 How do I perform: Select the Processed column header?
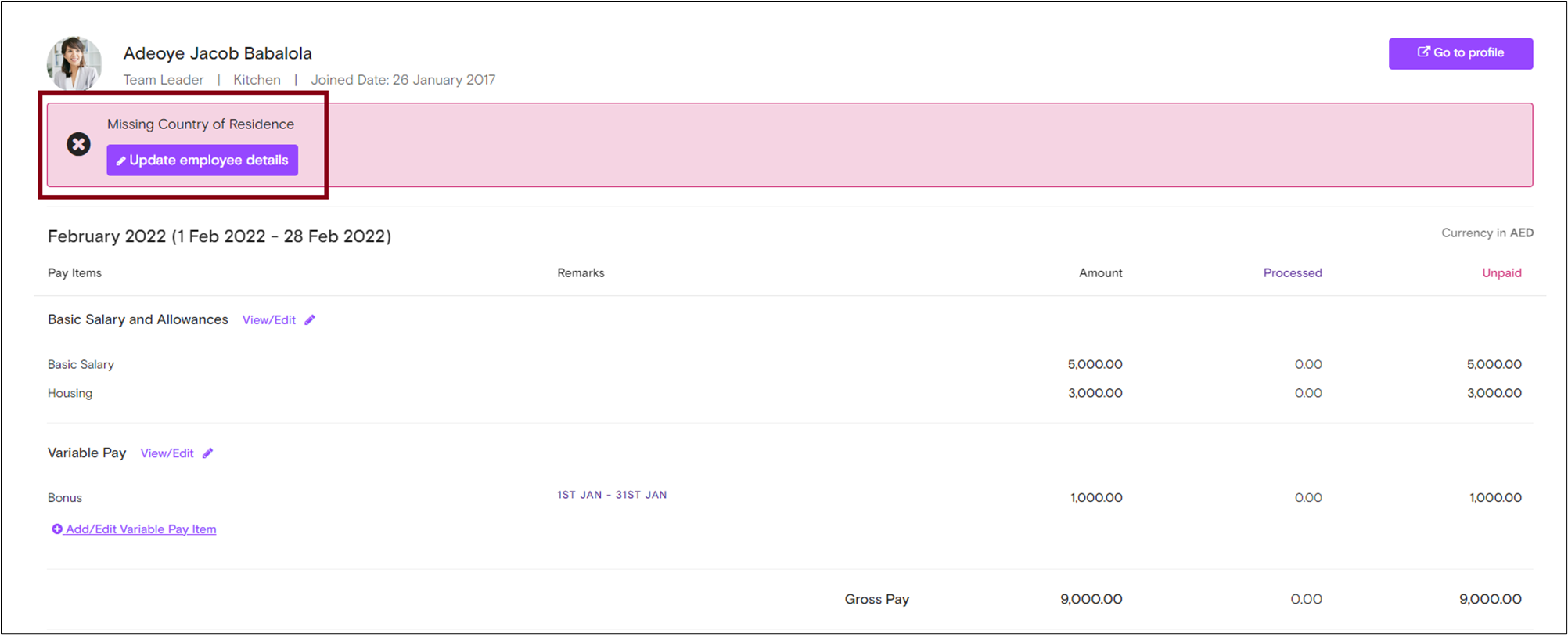pos(1293,272)
